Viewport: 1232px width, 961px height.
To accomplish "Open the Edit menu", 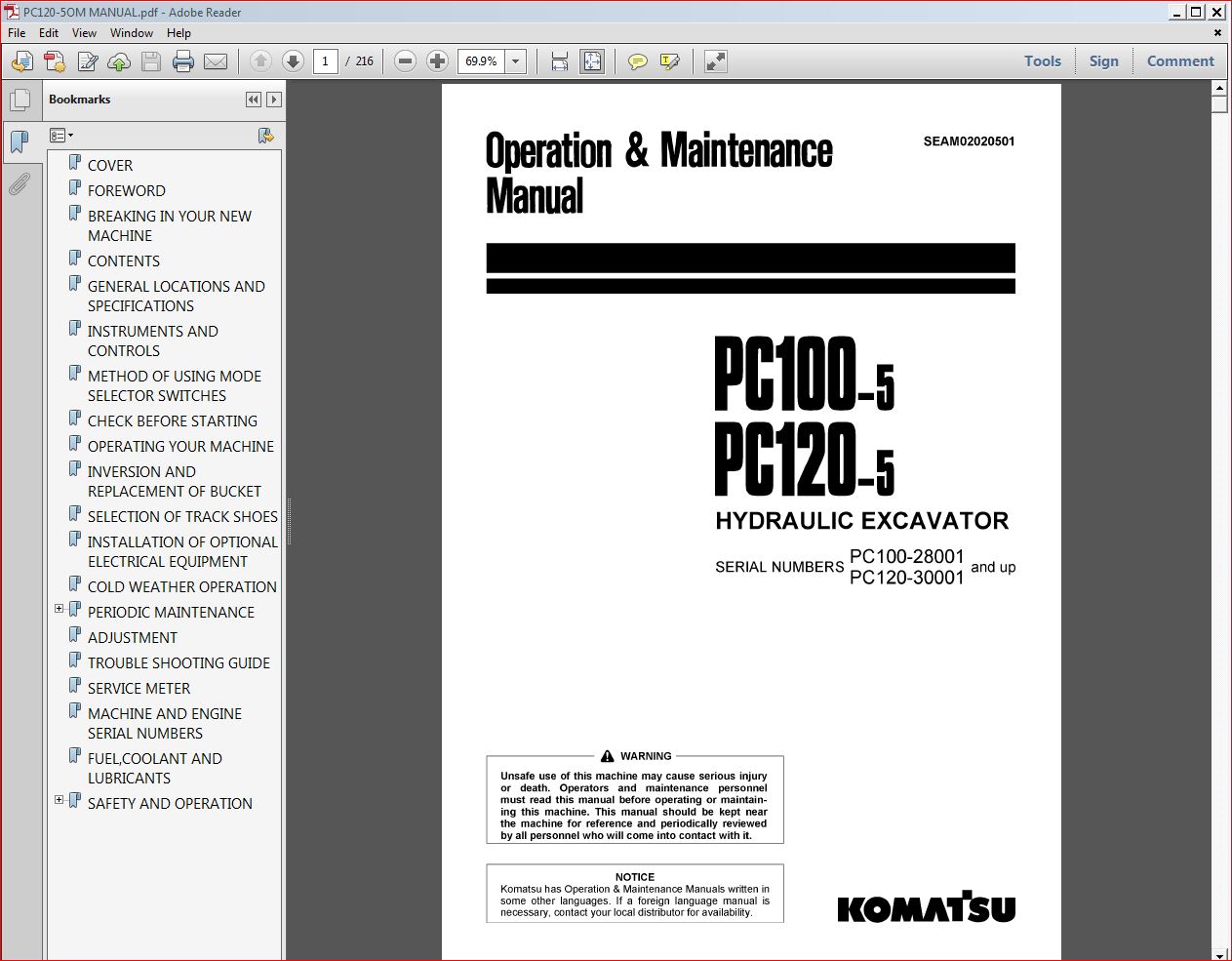I will point(49,33).
